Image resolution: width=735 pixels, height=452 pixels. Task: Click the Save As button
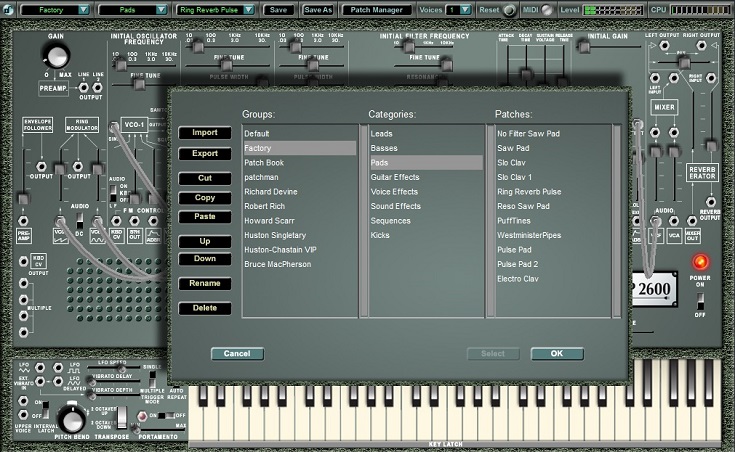point(318,10)
